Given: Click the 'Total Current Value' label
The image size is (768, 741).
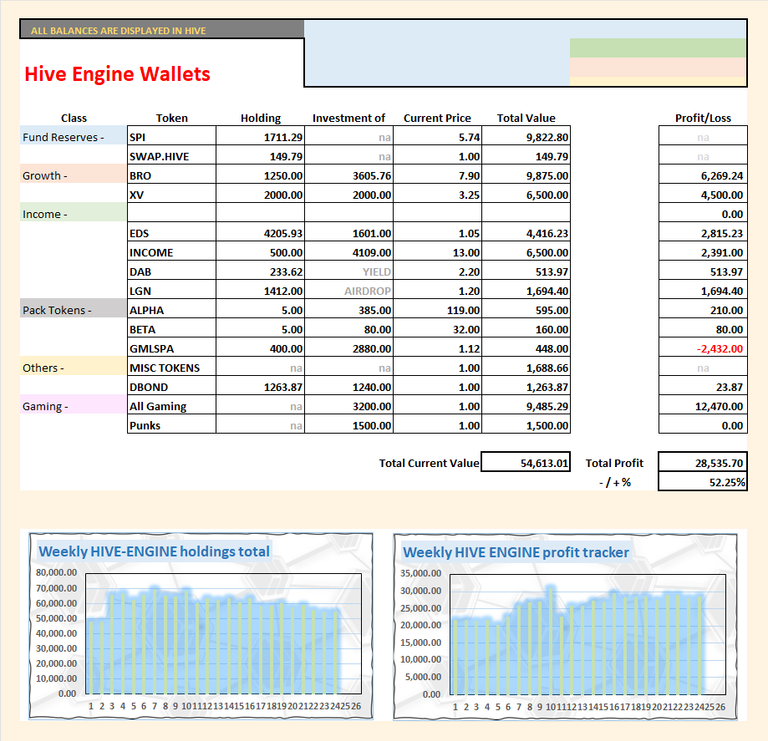Looking at the screenshot, I should click(x=429, y=463).
